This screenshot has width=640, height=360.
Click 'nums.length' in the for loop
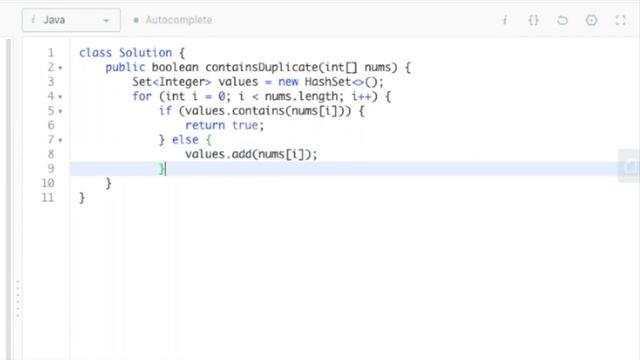301,96
